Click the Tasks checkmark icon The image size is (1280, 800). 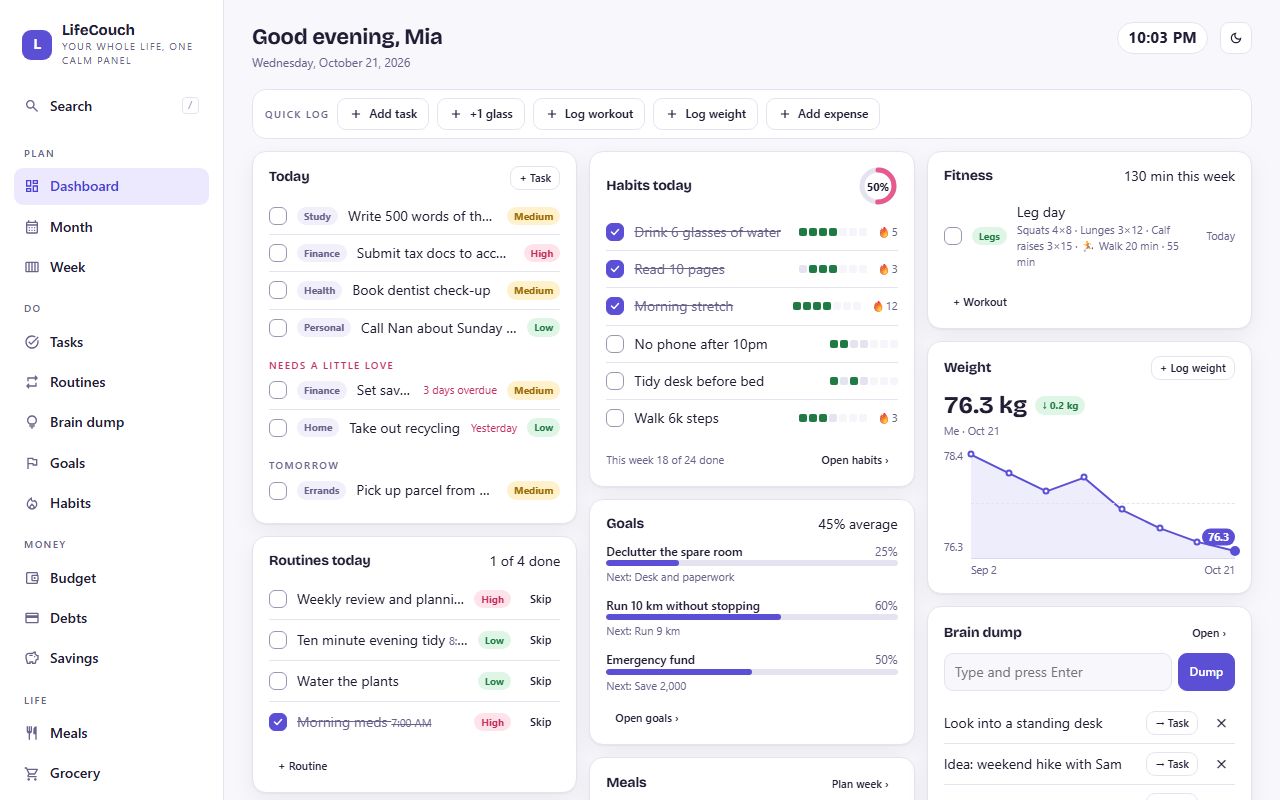[x=32, y=342]
